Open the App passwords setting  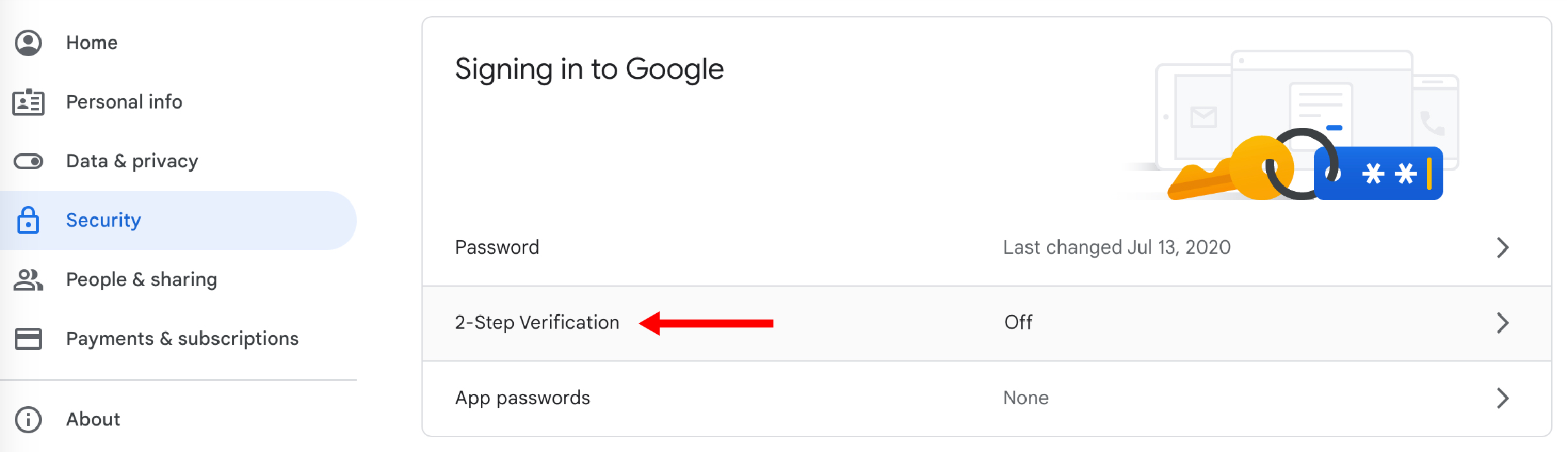tap(987, 398)
